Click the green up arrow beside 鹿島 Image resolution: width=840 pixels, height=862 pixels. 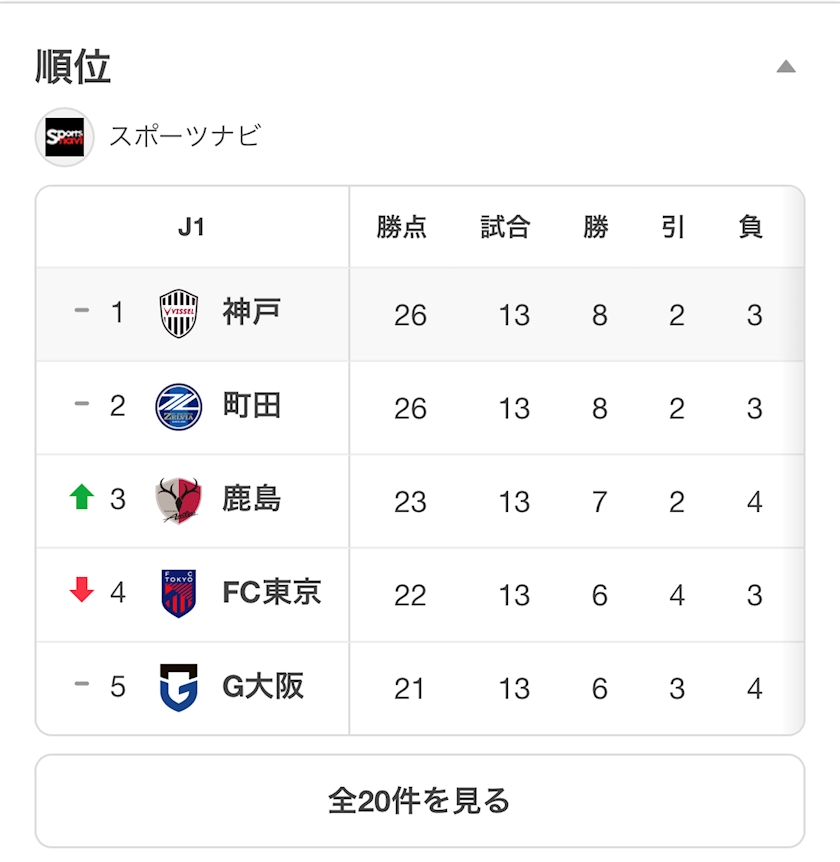(x=82, y=496)
